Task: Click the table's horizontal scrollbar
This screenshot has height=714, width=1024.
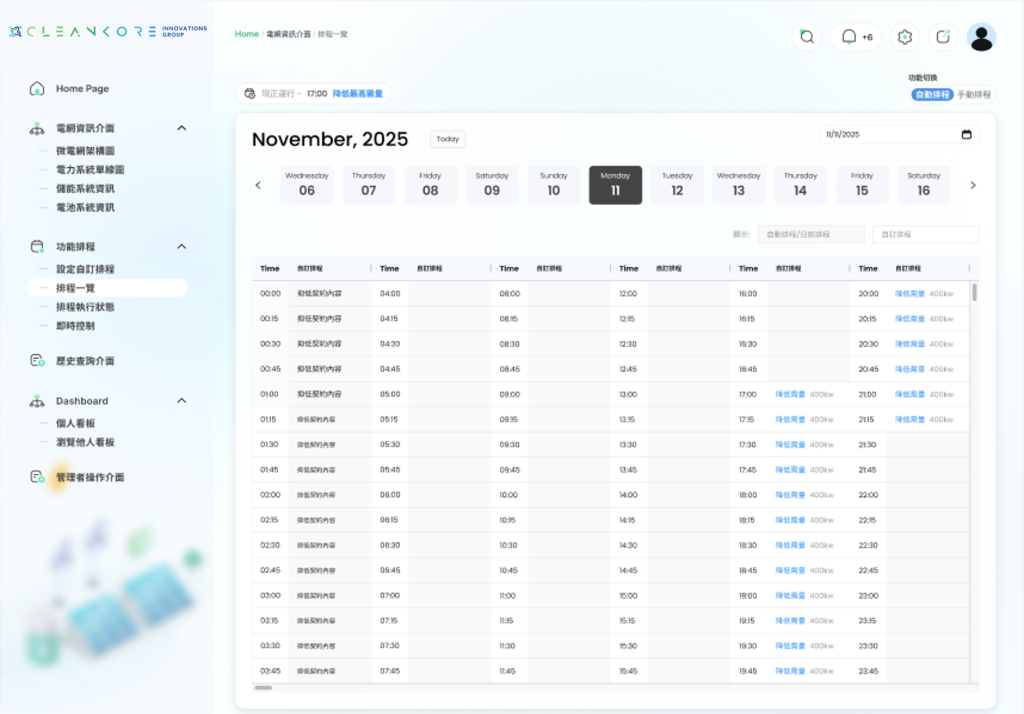Action: (263, 688)
